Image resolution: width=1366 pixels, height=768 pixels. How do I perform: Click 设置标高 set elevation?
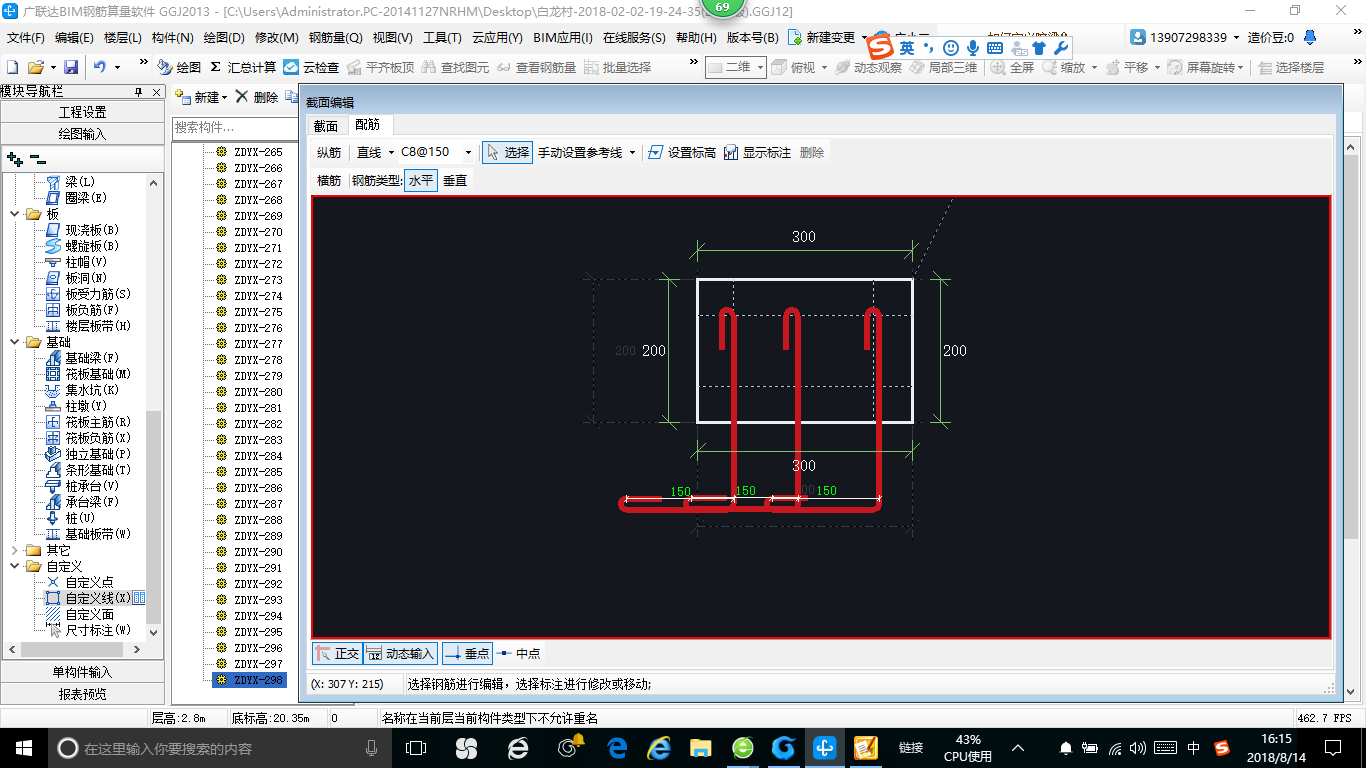(x=682, y=152)
